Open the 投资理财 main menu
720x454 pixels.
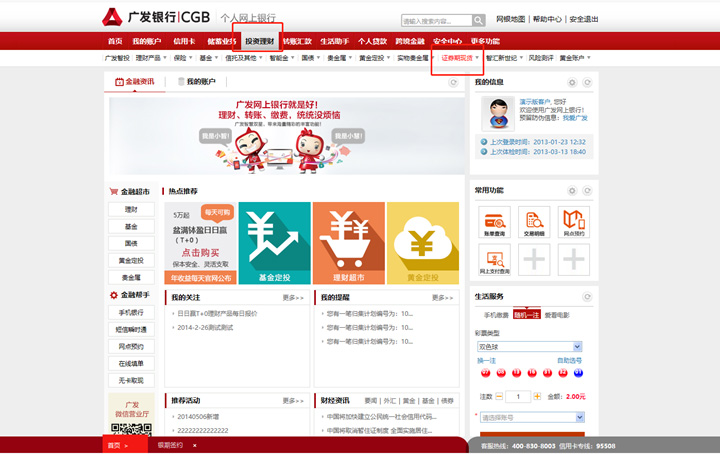point(259,41)
